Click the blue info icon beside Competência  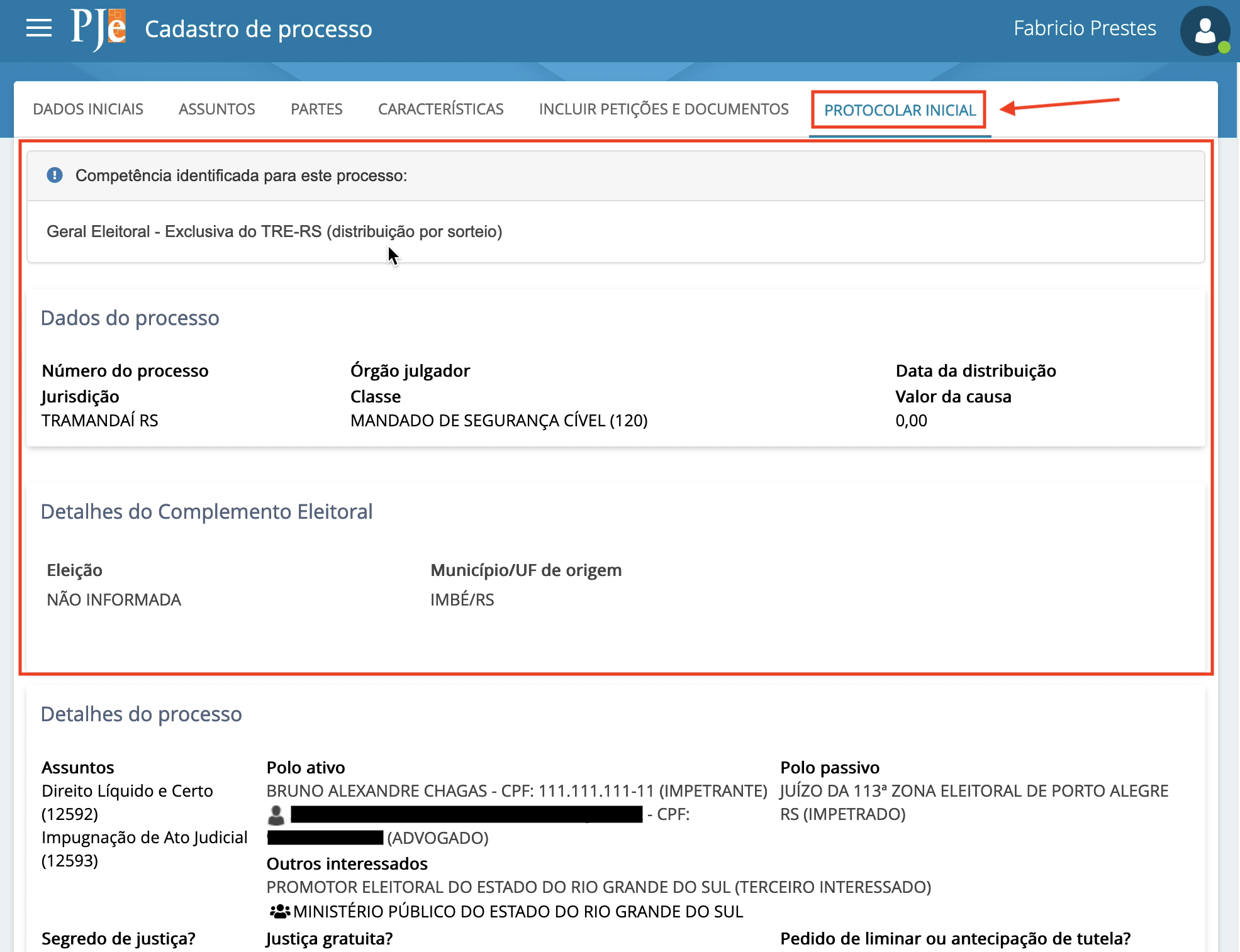(x=55, y=175)
